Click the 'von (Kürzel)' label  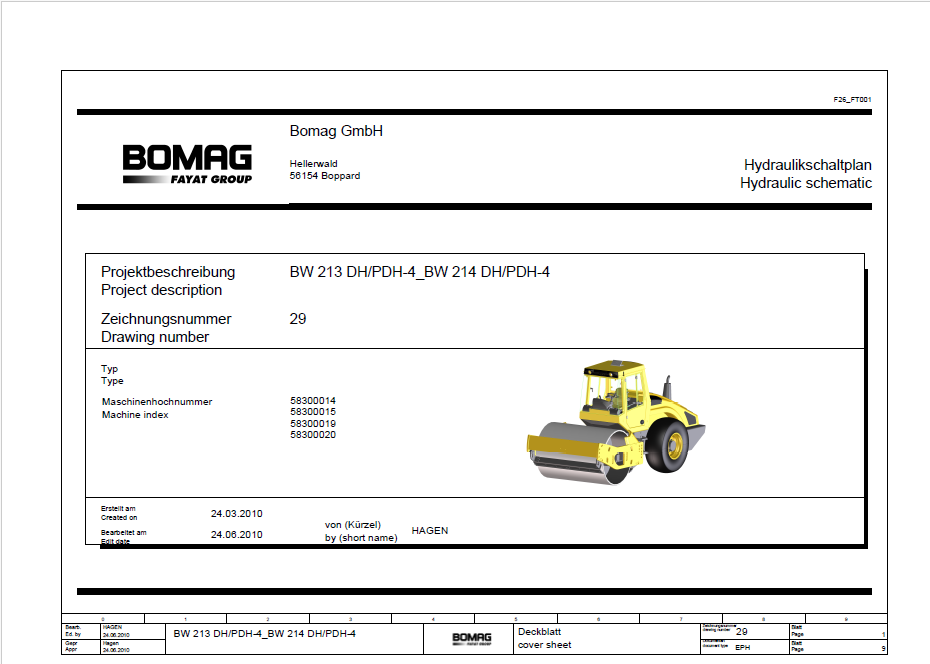(x=352, y=525)
